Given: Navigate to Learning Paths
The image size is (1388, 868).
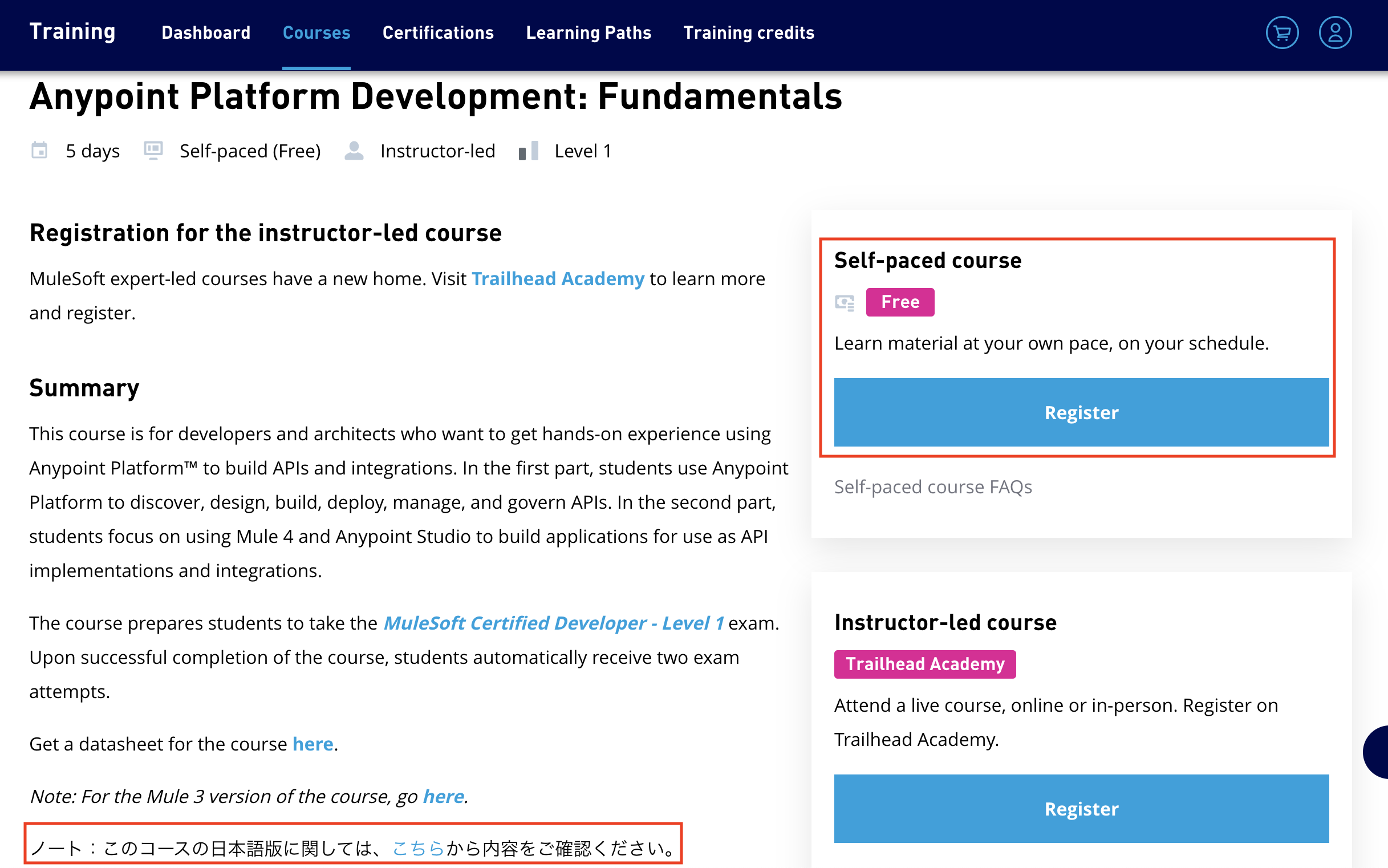Looking at the screenshot, I should 589,33.
